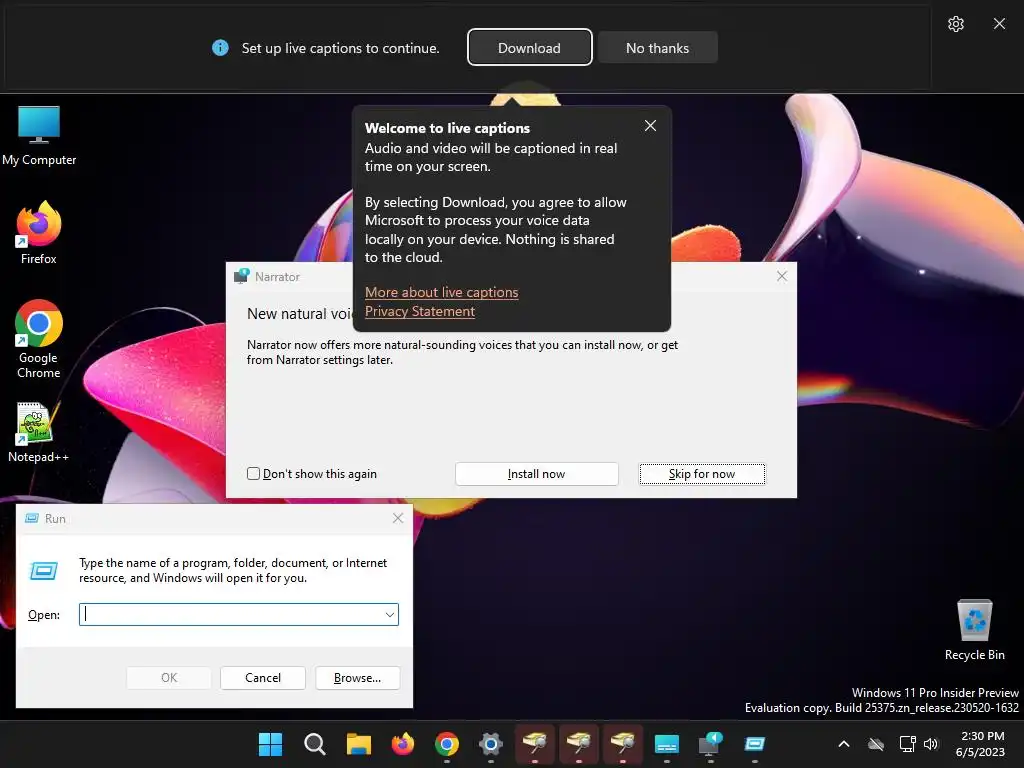Open File Explorer from the taskbar
Viewport: 1024px width, 768px height.
point(359,744)
